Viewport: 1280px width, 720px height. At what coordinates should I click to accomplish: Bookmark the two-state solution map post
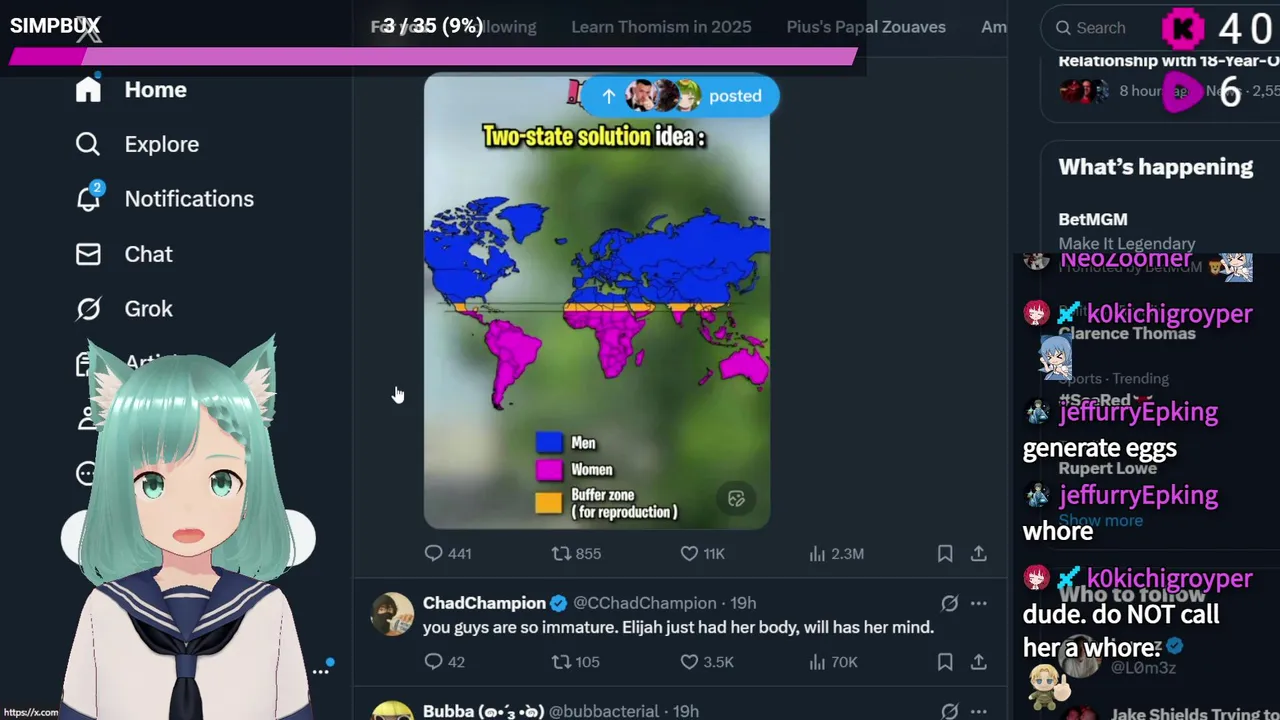(945, 553)
